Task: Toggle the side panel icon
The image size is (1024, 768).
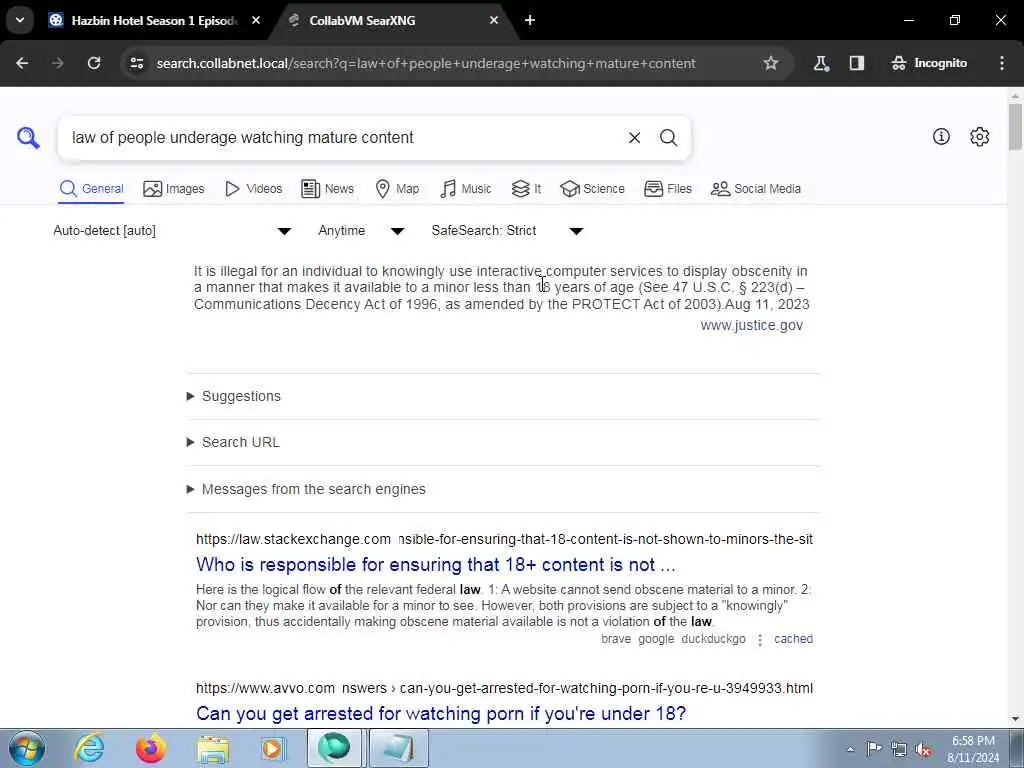Action: click(857, 63)
